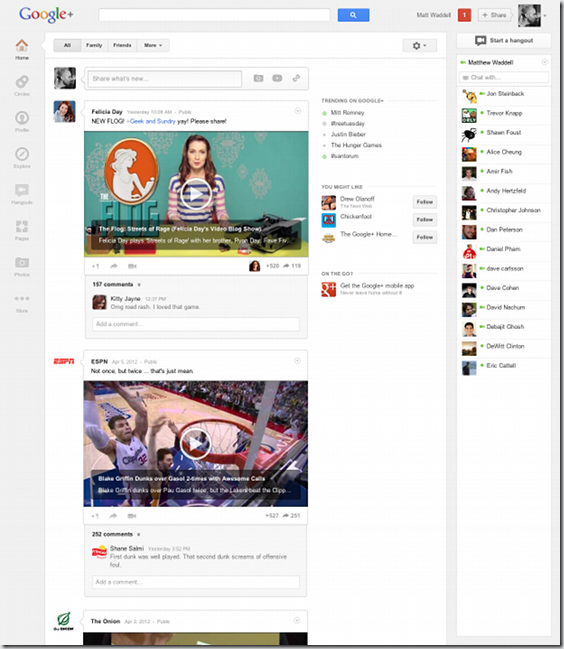Attach a video to new post
564x649 pixels.
tap(277, 78)
